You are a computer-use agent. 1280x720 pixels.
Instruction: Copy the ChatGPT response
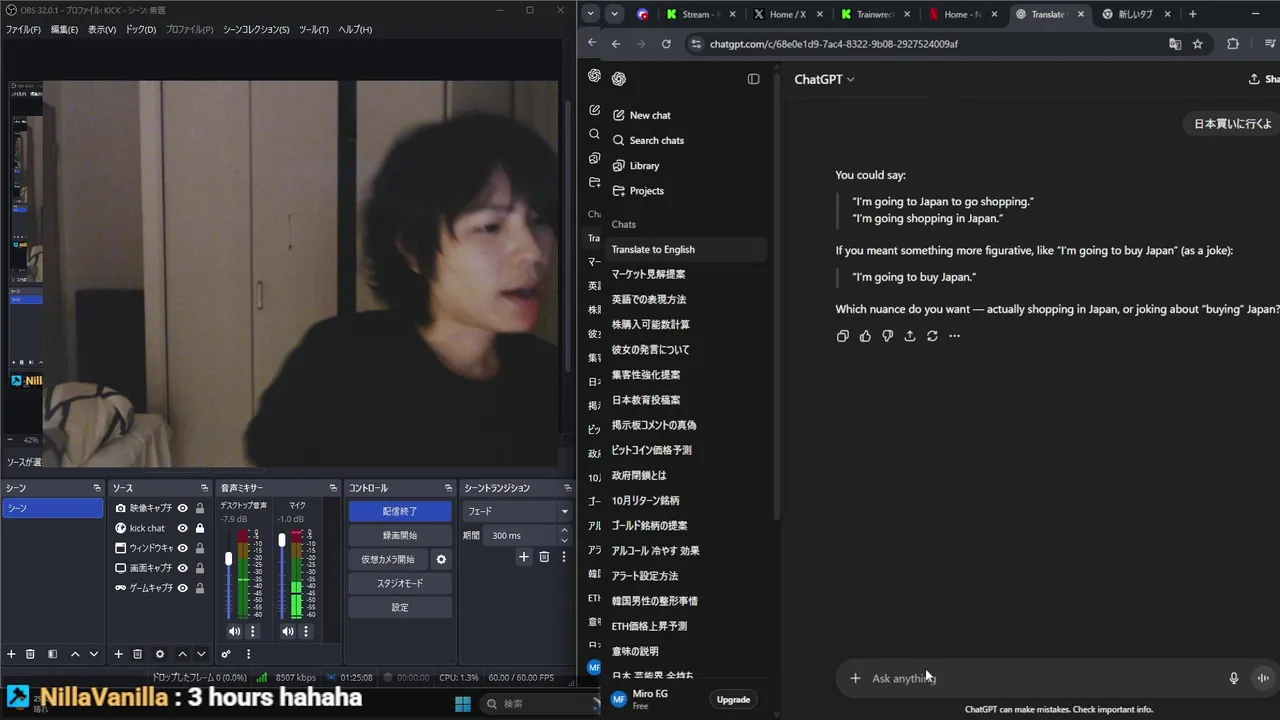pyautogui.click(x=843, y=336)
